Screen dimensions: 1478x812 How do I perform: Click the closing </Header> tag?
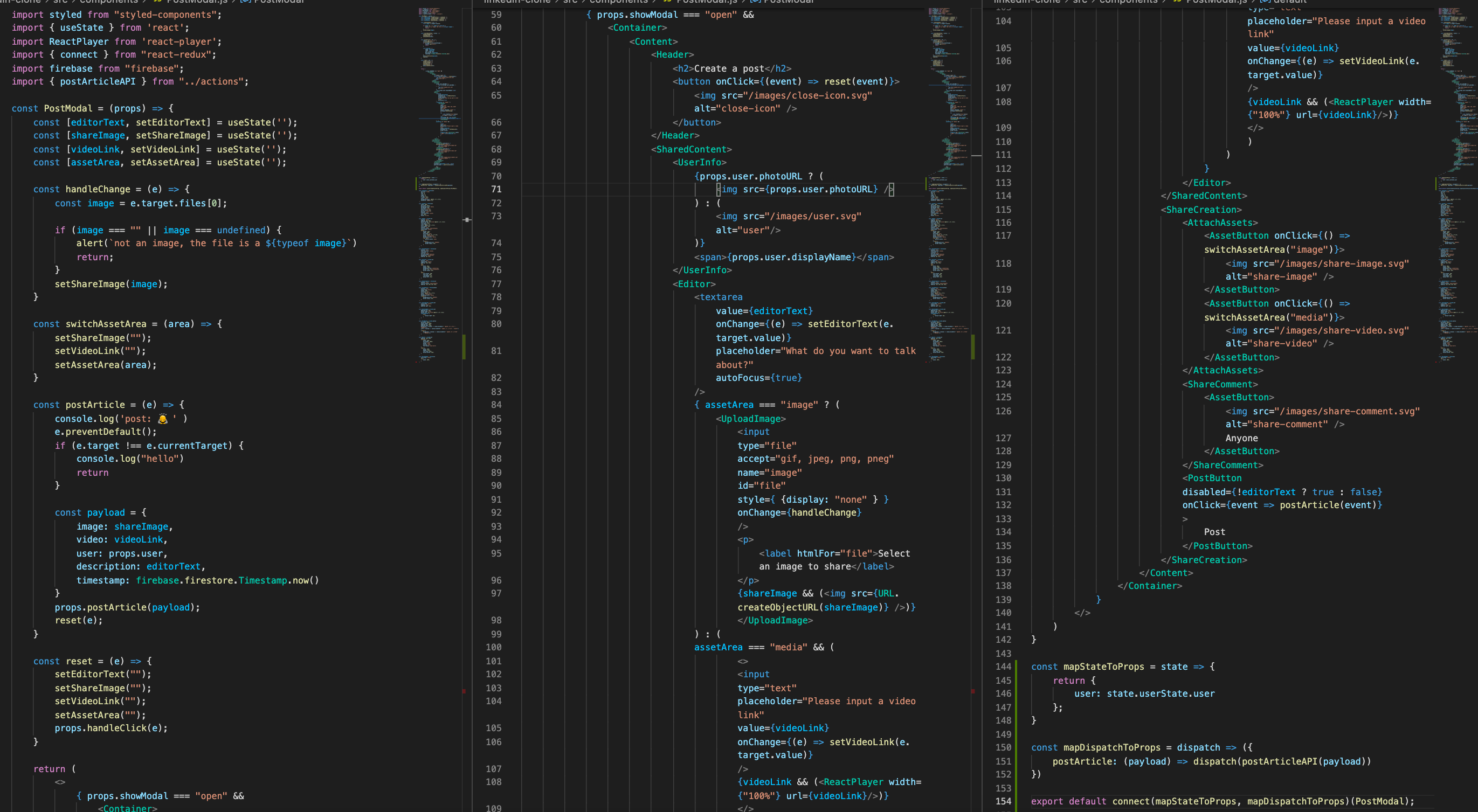(x=675, y=135)
